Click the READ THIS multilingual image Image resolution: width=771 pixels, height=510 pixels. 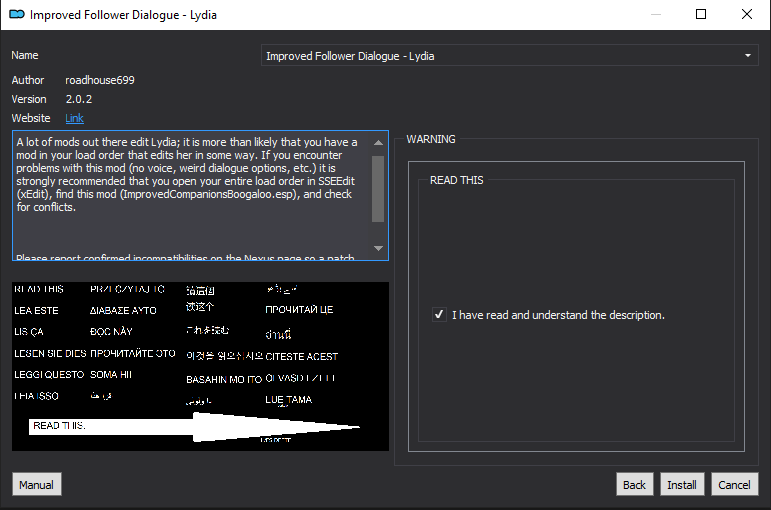pyautogui.click(x=200, y=366)
